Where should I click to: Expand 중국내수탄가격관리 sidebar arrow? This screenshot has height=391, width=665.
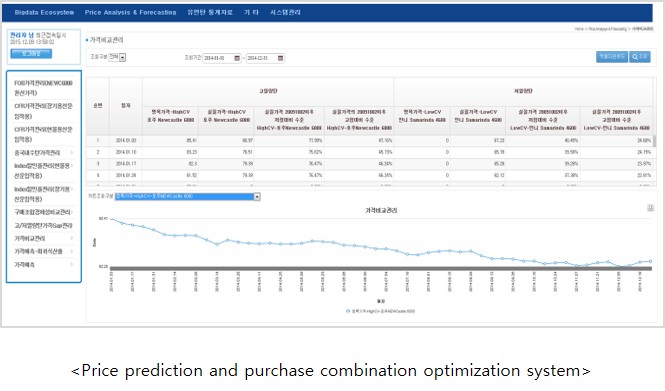coord(72,152)
